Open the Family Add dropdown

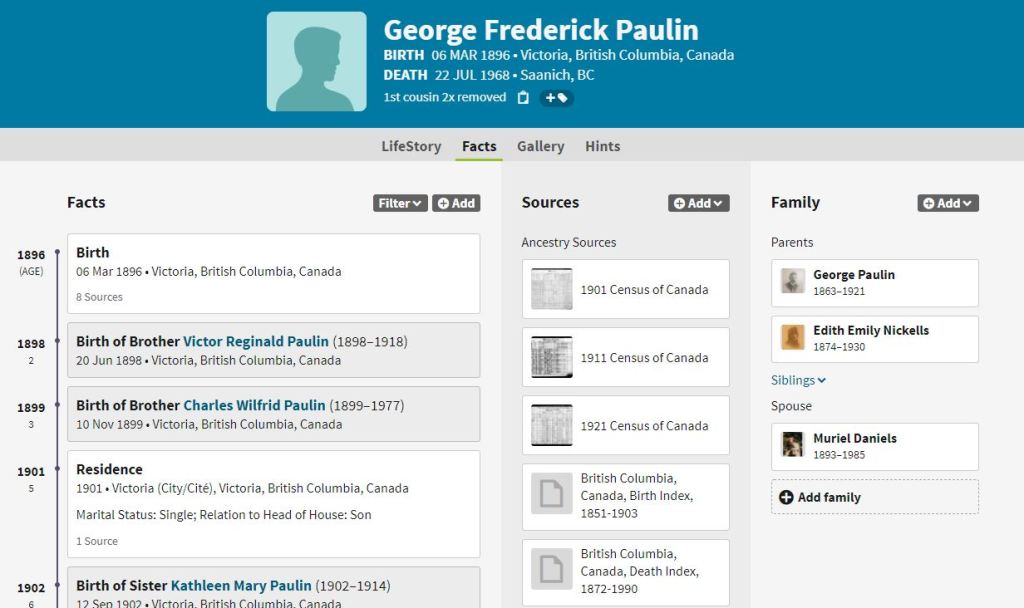(x=948, y=203)
